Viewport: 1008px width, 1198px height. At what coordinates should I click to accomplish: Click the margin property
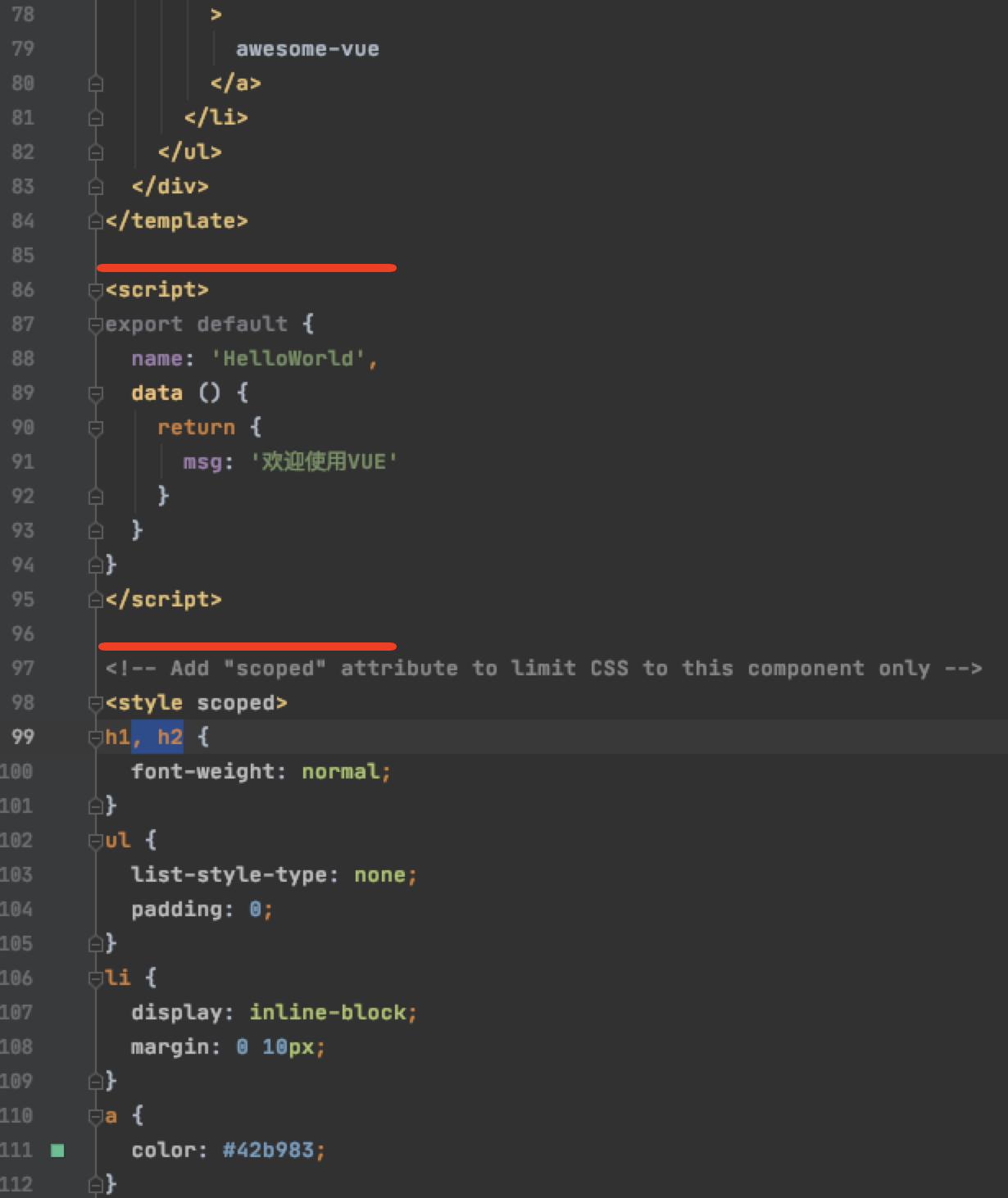click(170, 1047)
